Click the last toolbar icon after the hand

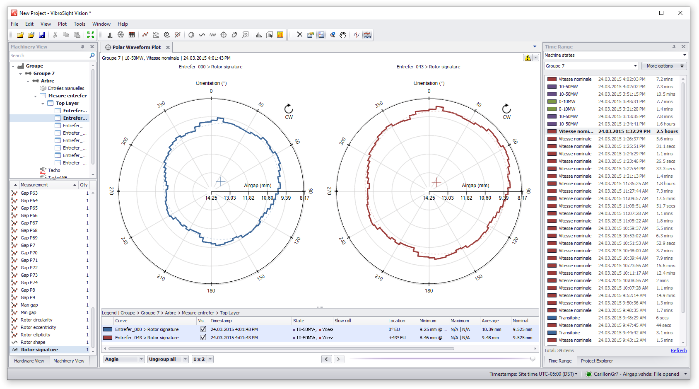tap(367, 35)
